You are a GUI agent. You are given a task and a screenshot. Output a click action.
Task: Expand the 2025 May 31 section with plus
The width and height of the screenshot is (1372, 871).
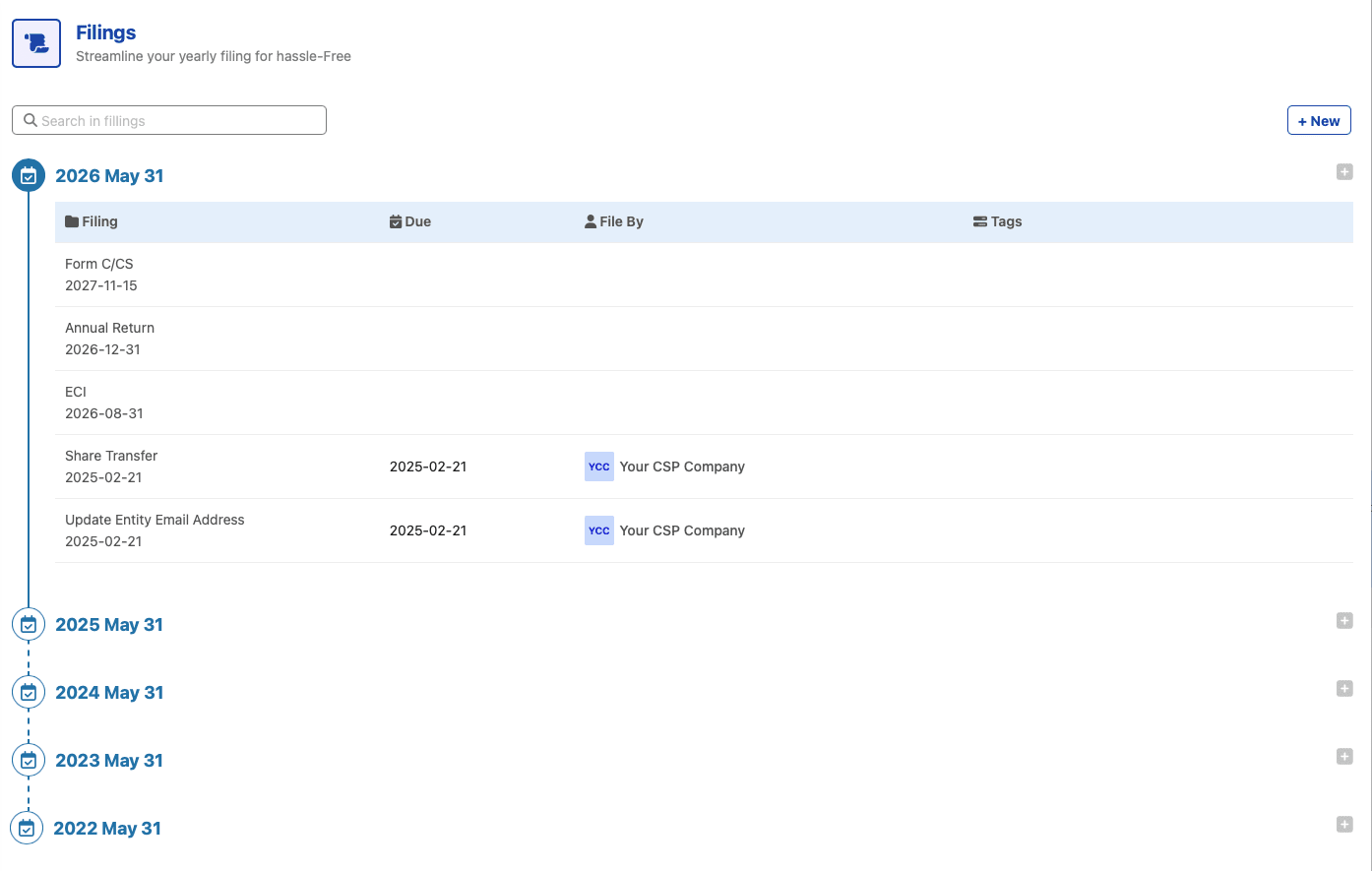[1344, 621]
